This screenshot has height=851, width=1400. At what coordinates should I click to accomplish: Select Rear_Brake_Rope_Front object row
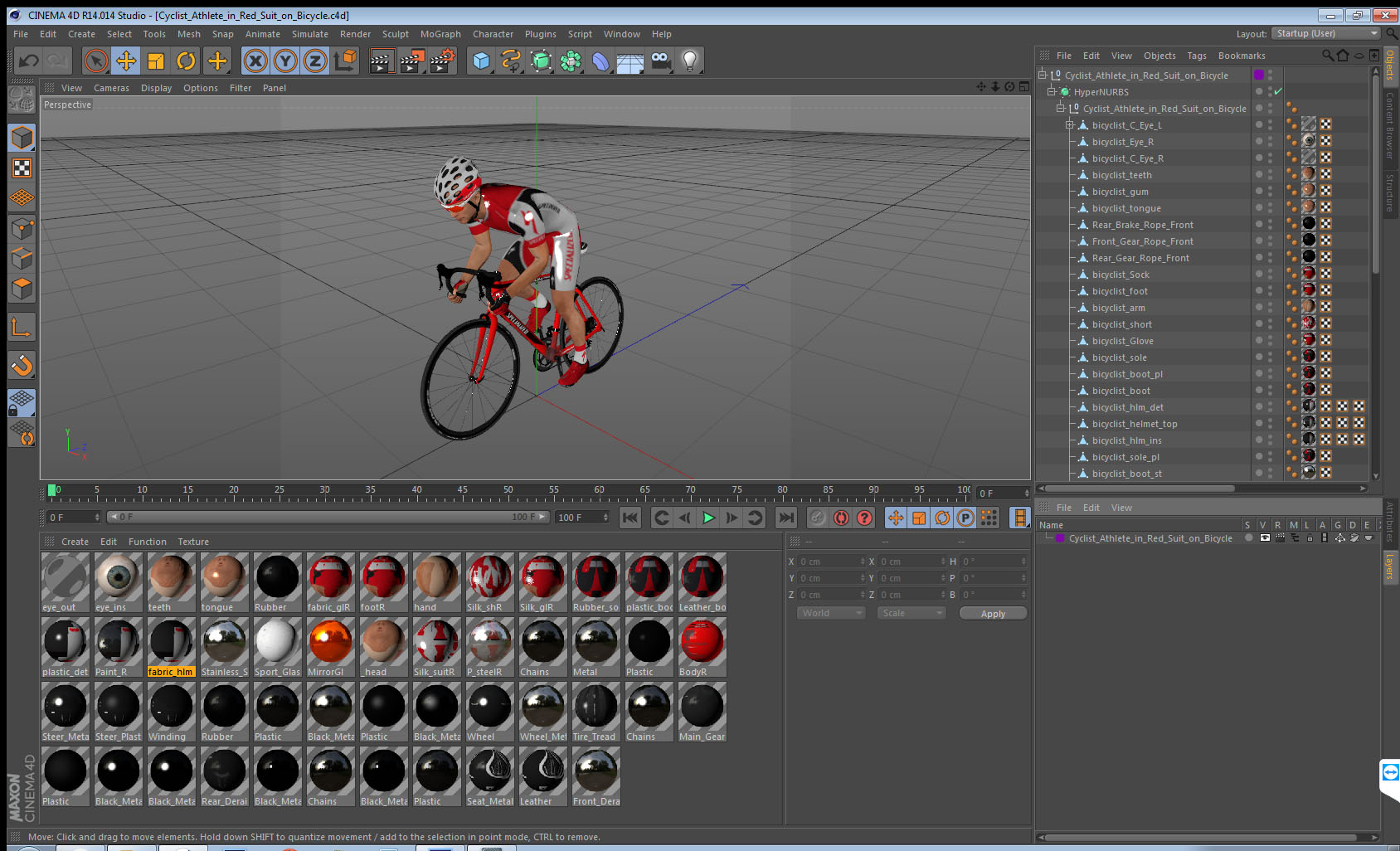1143,225
